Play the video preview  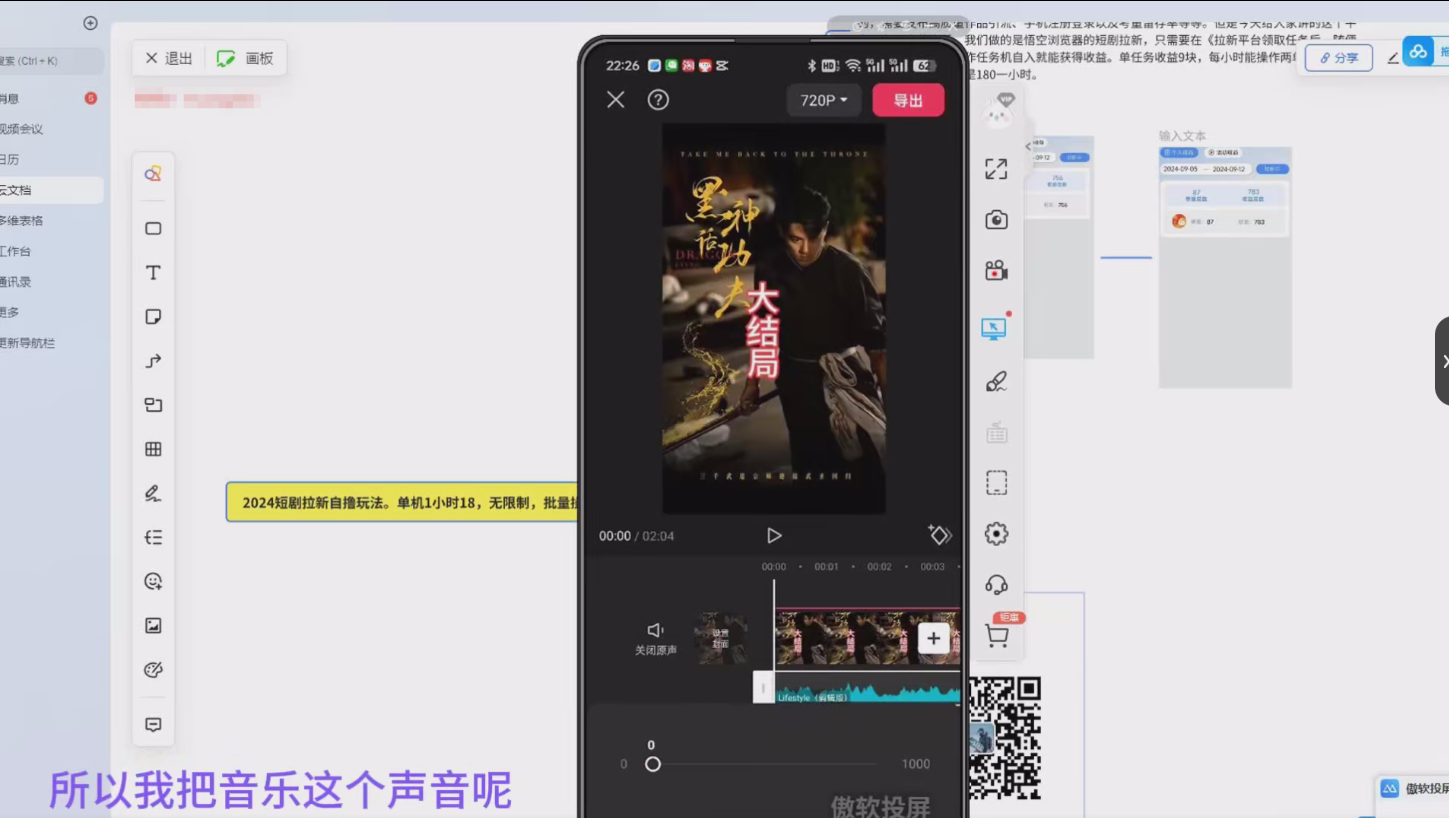tap(774, 536)
